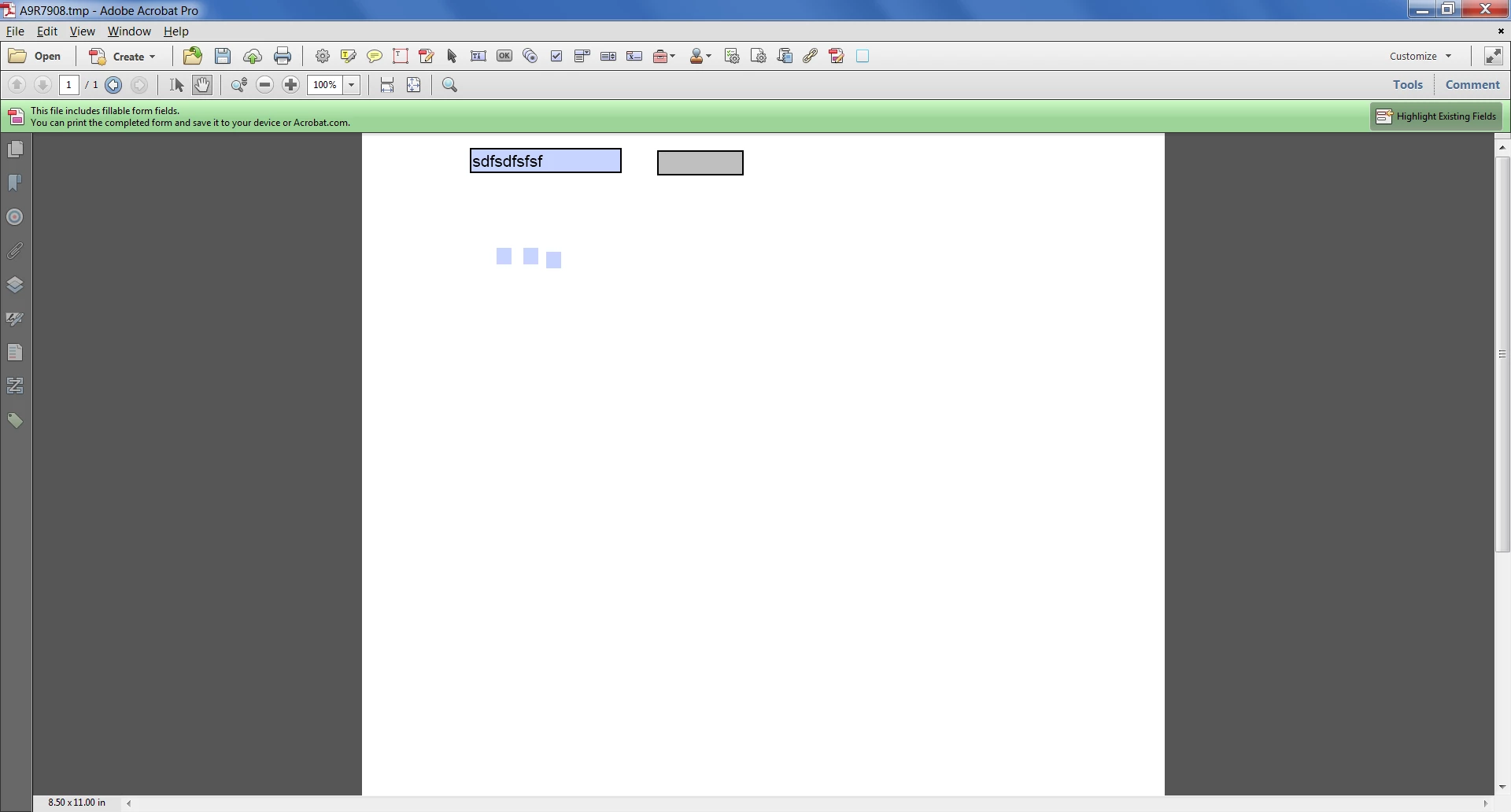Open the Window menu
Image resolution: width=1511 pixels, height=812 pixels.
tap(129, 31)
